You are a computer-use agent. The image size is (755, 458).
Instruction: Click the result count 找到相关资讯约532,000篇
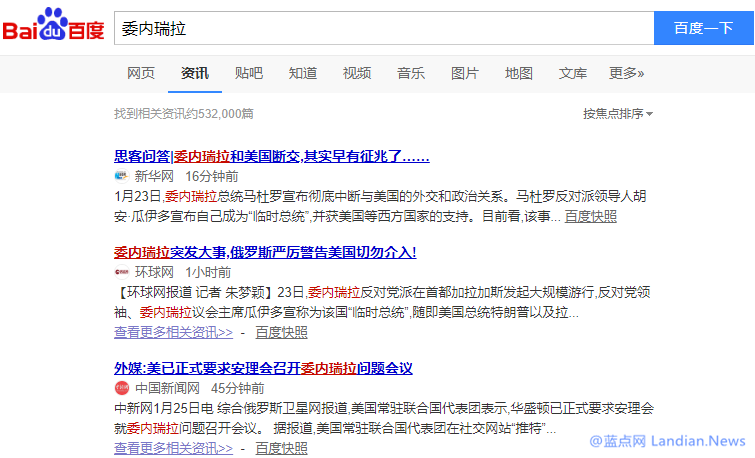(184, 114)
